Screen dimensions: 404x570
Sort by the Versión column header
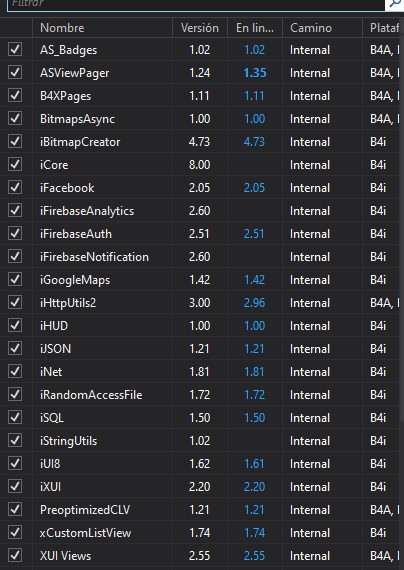point(200,28)
